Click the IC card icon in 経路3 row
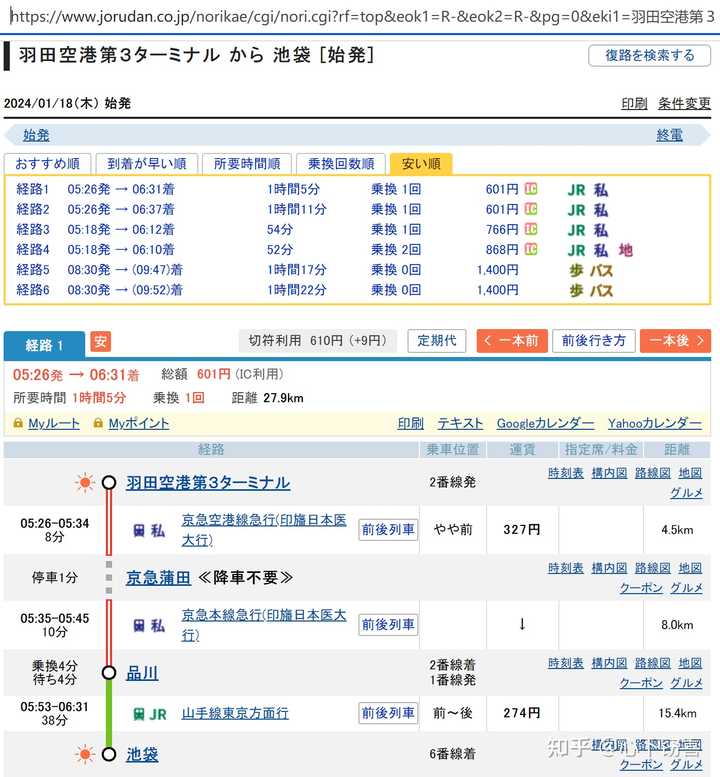Viewport: 720px width, 777px height. tap(531, 229)
